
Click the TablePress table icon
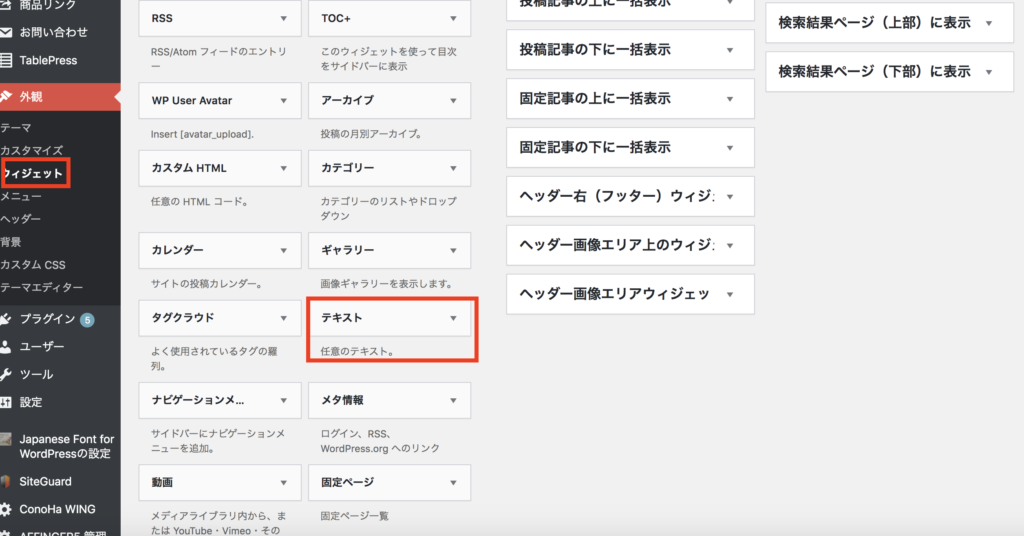pos(6,60)
